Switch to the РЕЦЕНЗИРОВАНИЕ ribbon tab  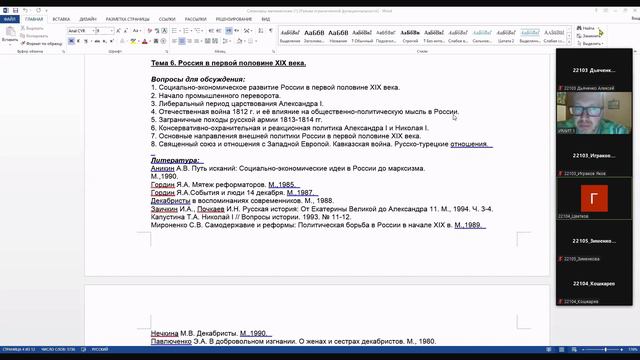point(234,19)
